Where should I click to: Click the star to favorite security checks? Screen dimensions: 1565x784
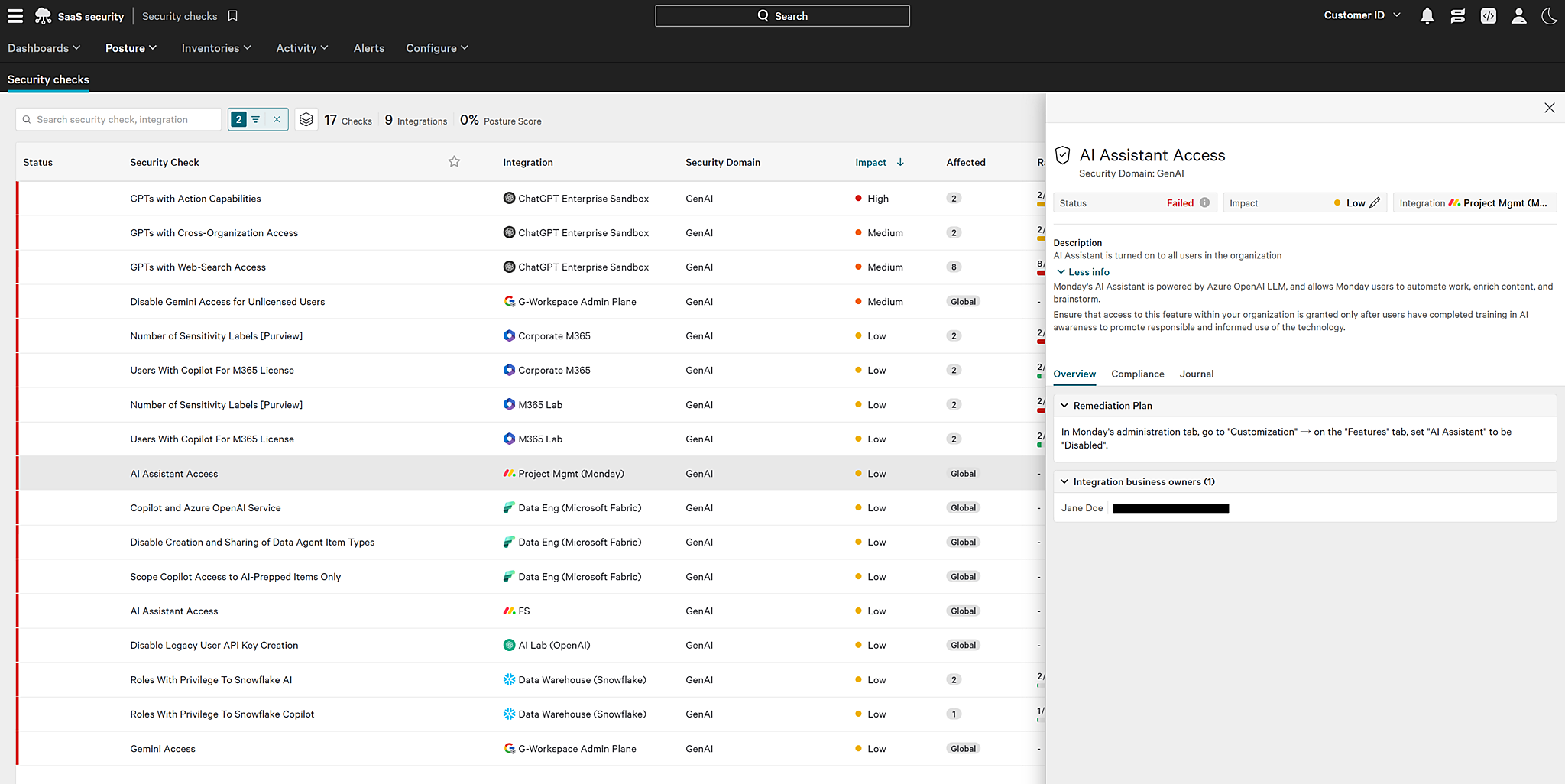454,161
